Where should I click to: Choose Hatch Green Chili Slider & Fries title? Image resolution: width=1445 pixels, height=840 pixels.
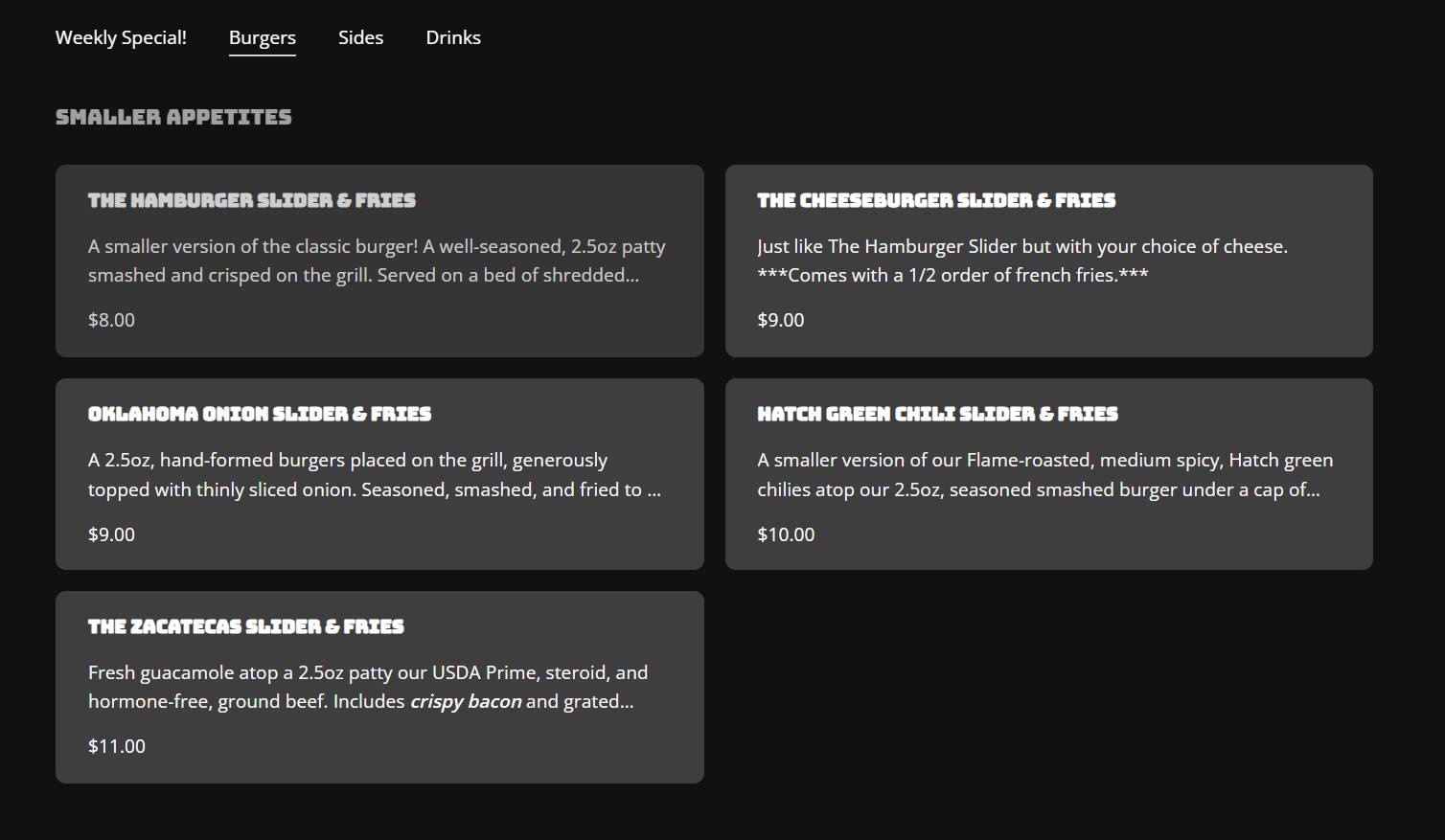937,414
